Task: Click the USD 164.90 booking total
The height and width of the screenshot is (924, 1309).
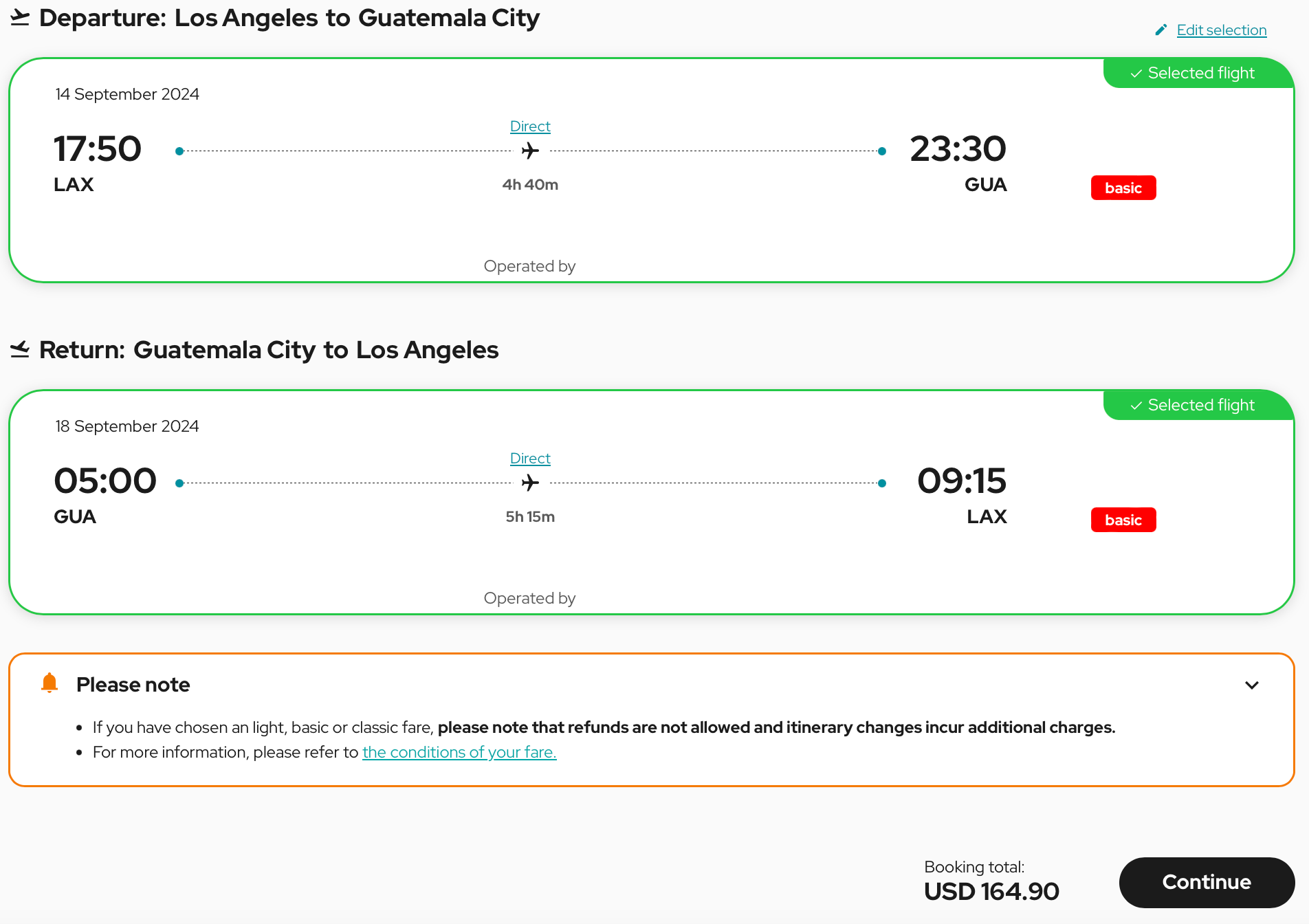Action: pos(991,892)
